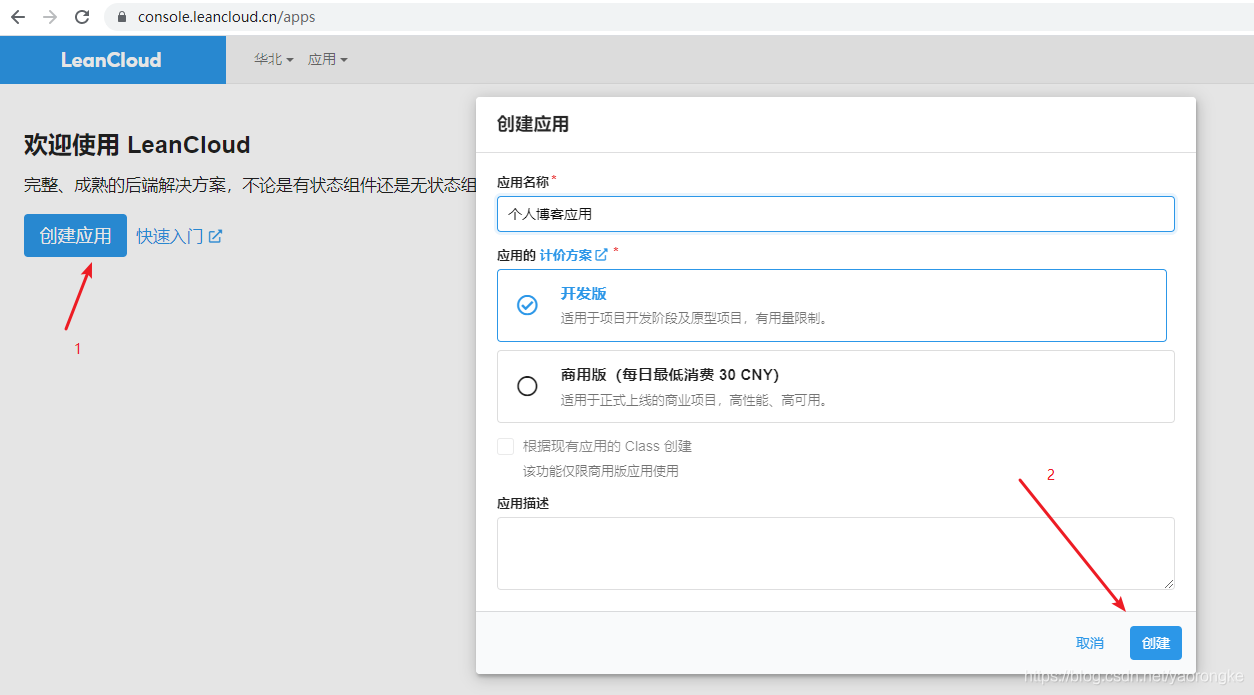Cancel the dialog with 取消
The image size is (1254, 695).
pyautogui.click(x=1090, y=643)
